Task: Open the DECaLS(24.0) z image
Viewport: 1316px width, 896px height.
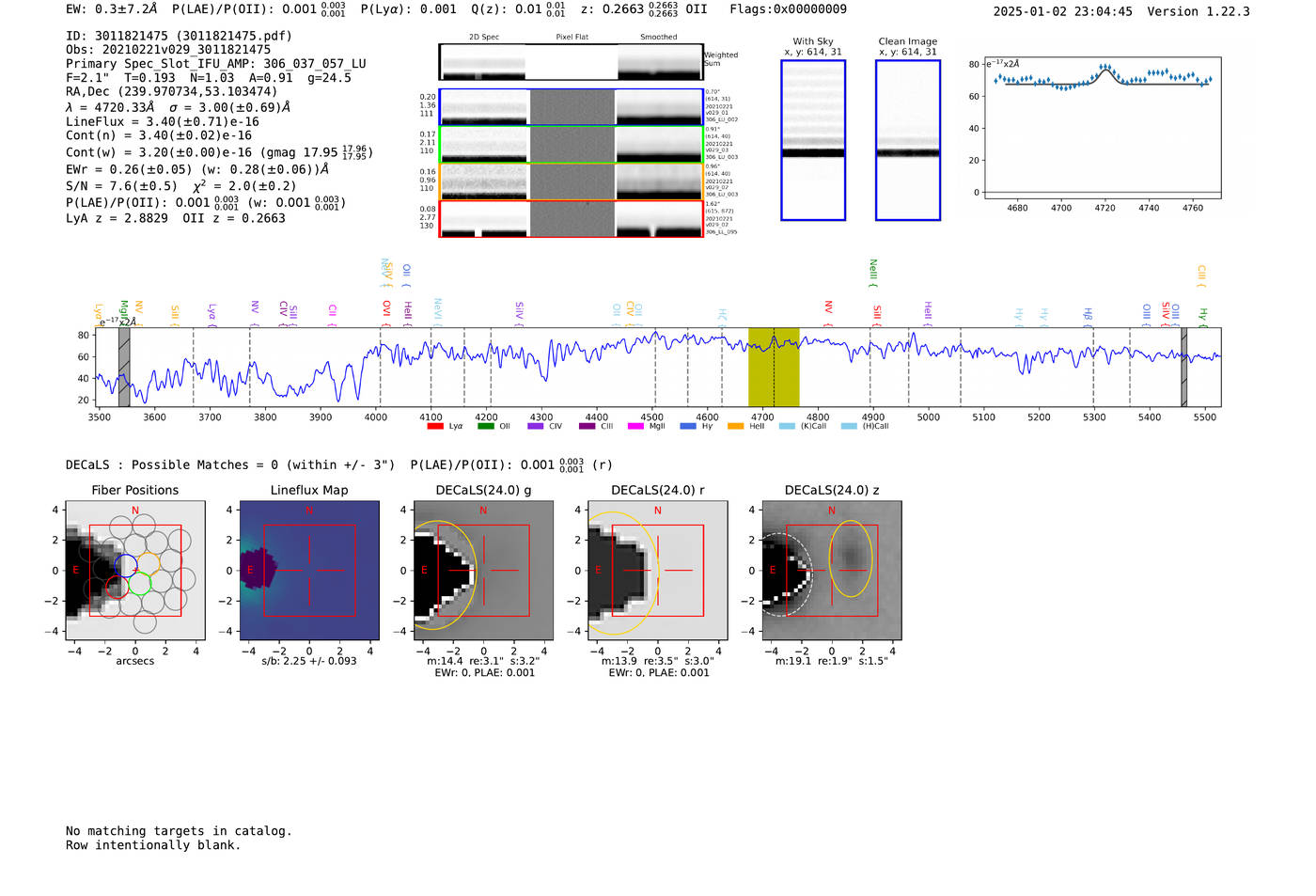Action: 832,570
